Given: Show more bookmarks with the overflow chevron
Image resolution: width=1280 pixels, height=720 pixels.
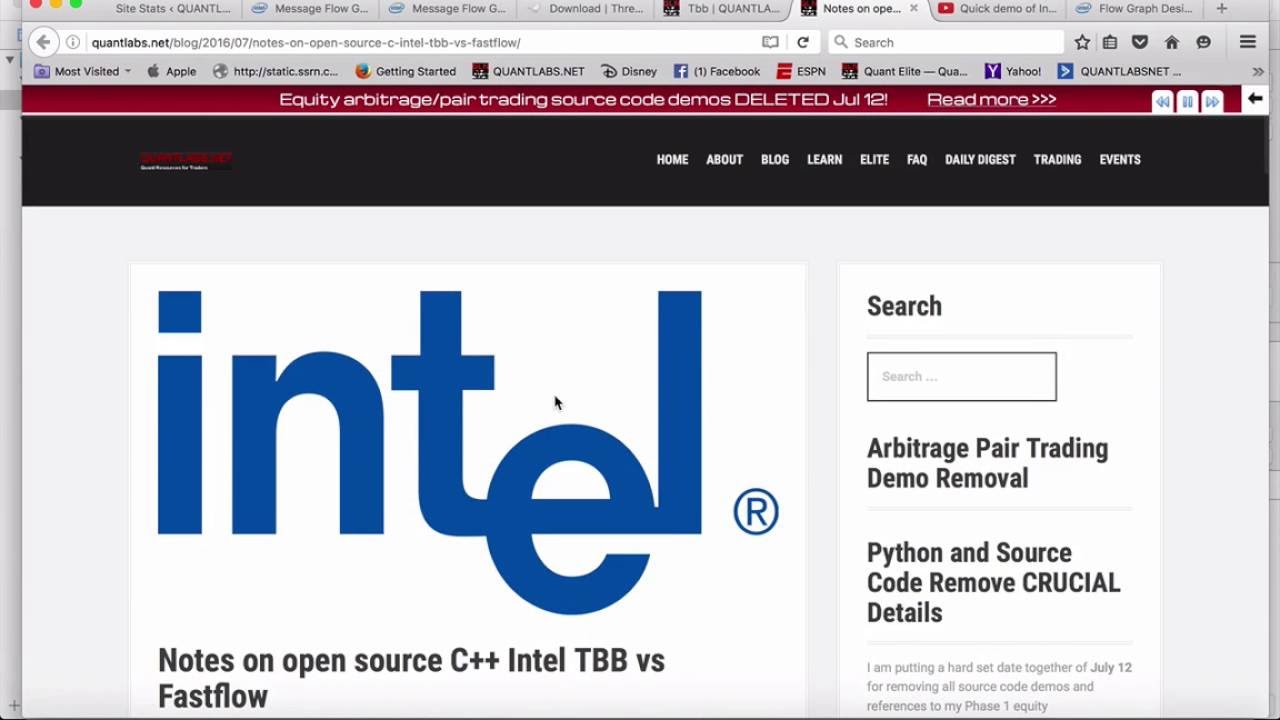Looking at the screenshot, I should [1258, 71].
